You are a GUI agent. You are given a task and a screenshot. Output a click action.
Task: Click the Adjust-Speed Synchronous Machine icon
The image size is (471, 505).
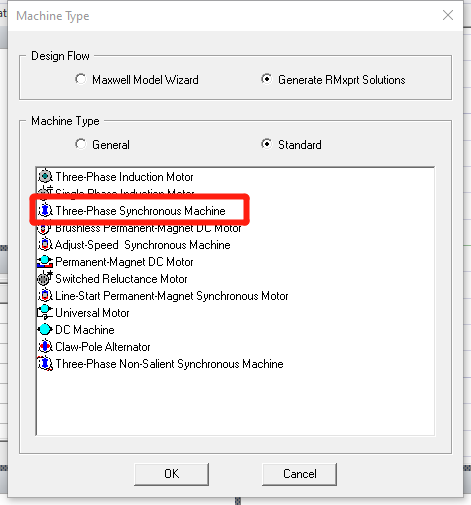[45, 245]
